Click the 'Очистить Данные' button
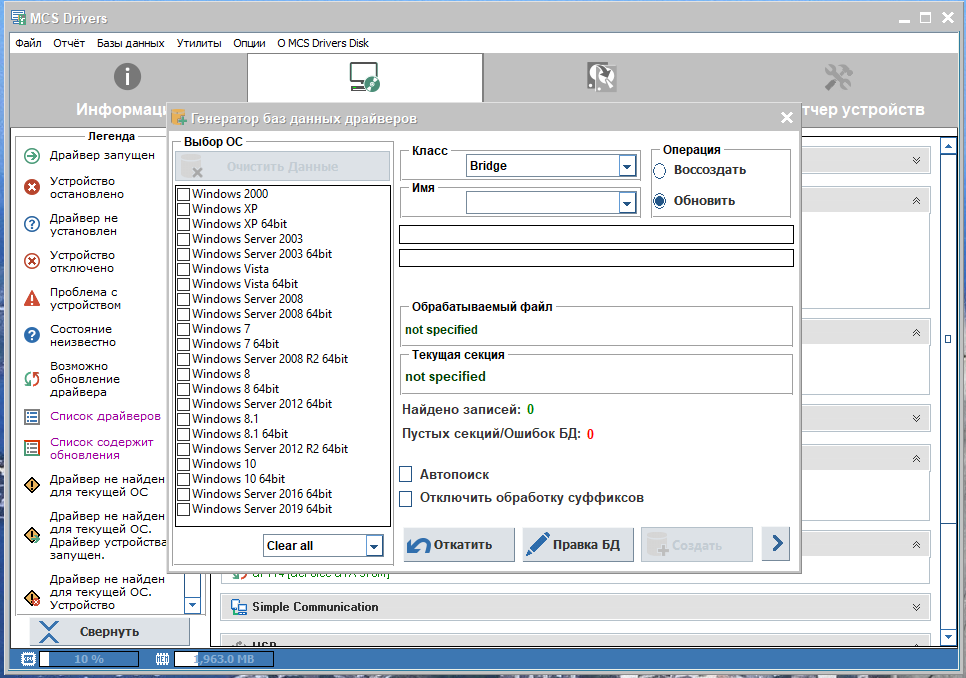Viewport: 966px width, 678px height. tap(282, 166)
